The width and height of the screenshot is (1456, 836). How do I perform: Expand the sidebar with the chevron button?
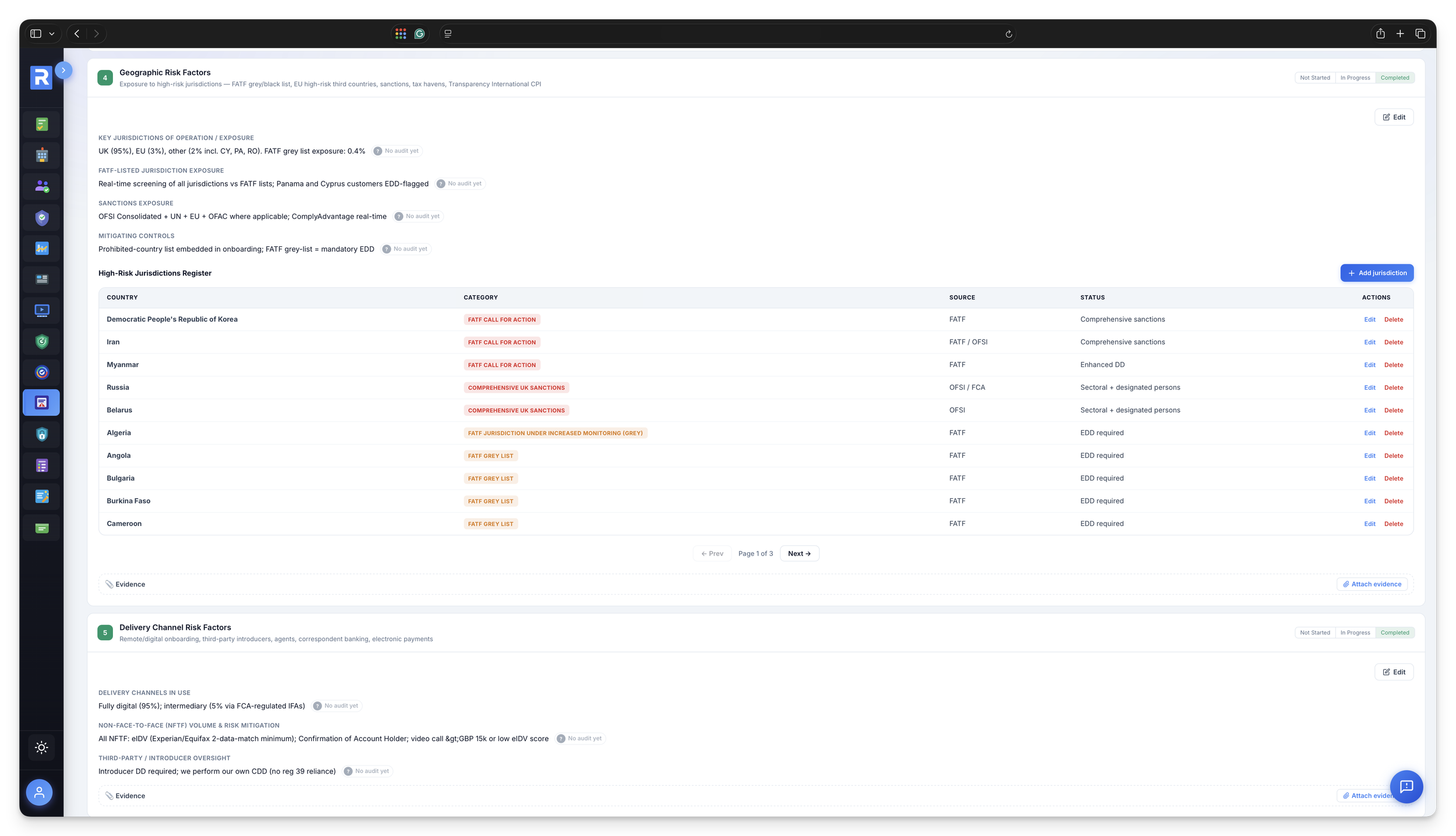click(x=63, y=70)
